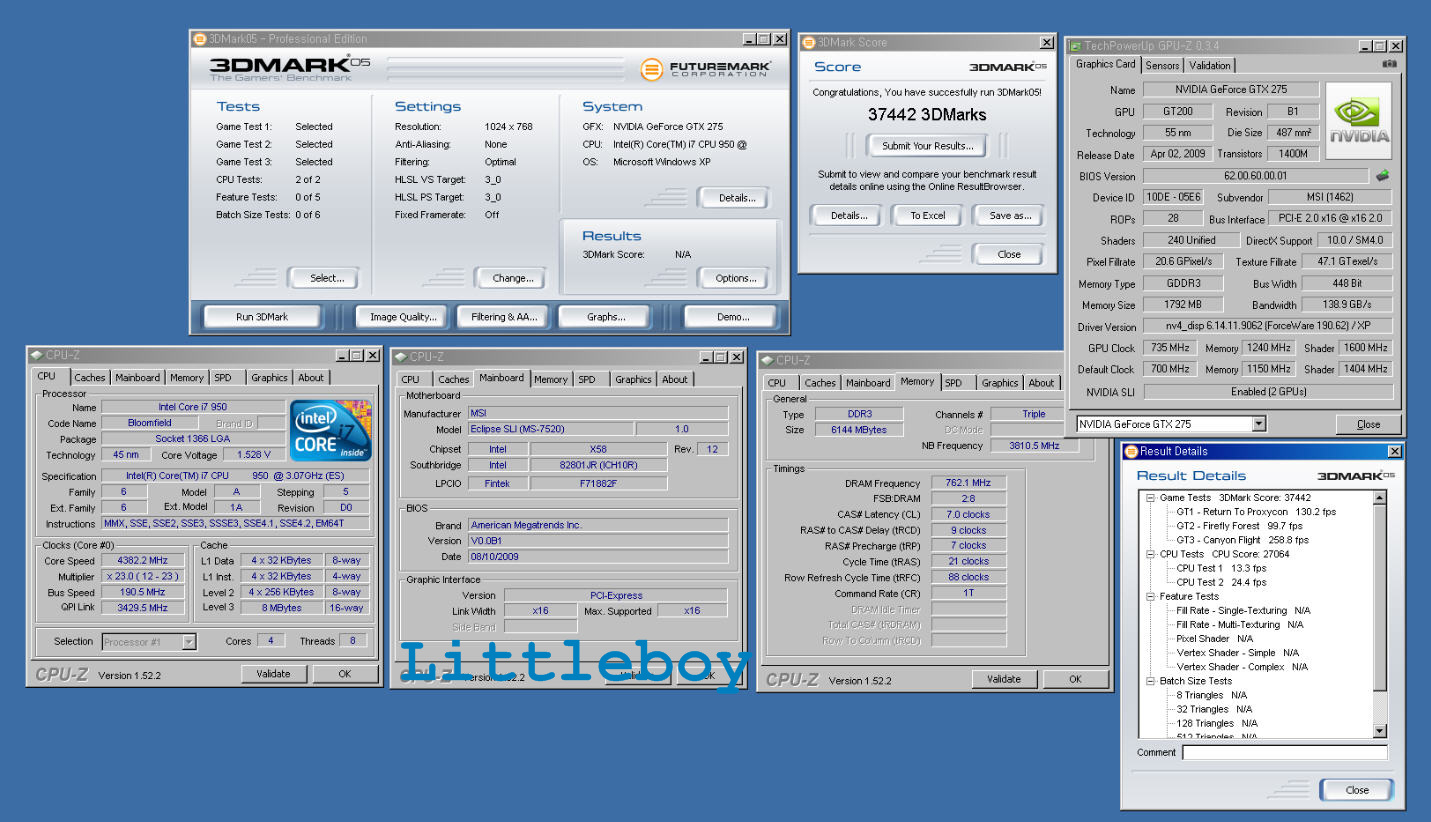This screenshot has width=1431, height=822.
Task: Open CPU tab in the CPU-Z Memory window
Action: coord(777,383)
